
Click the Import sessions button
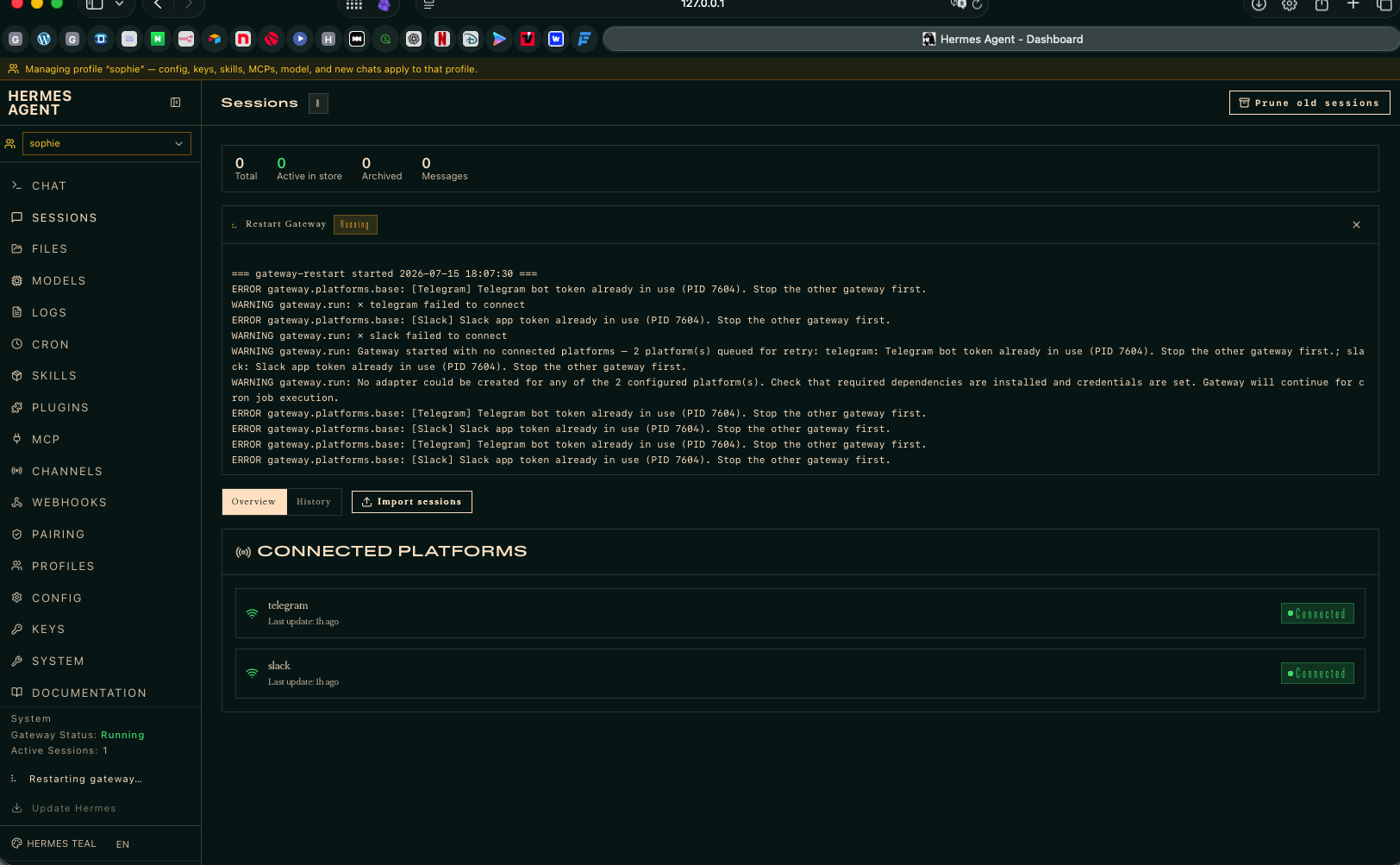click(x=412, y=502)
